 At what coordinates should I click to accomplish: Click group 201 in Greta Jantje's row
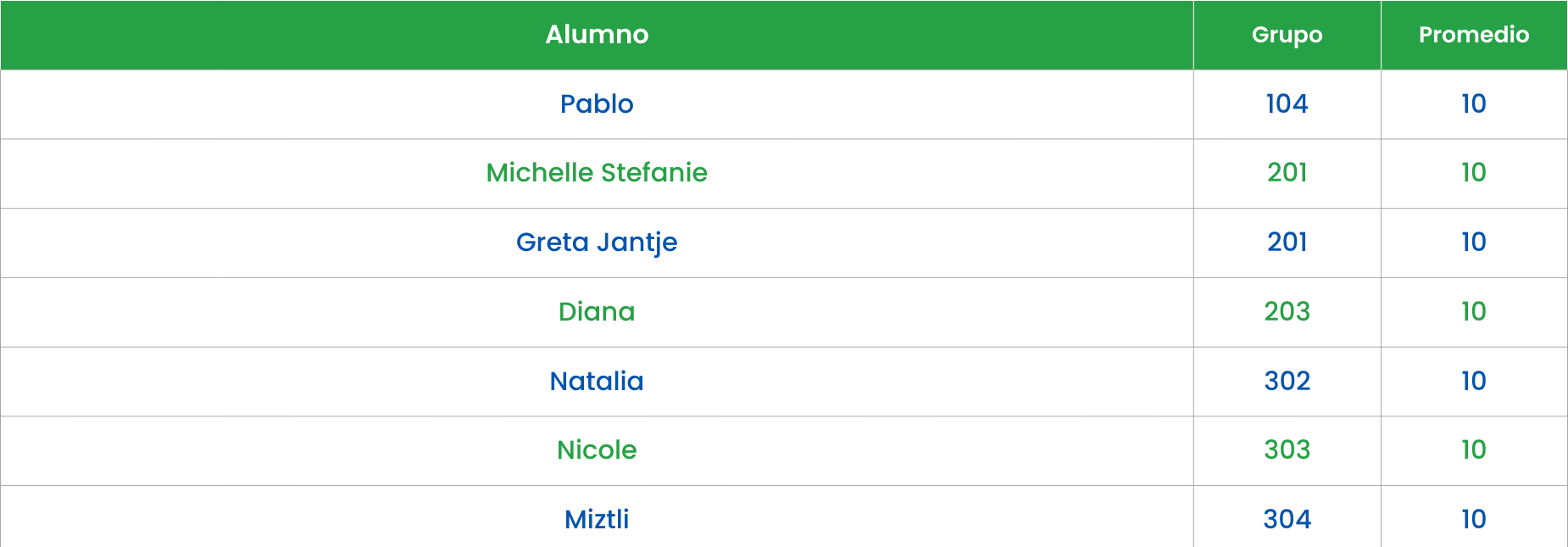[1287, 243]
